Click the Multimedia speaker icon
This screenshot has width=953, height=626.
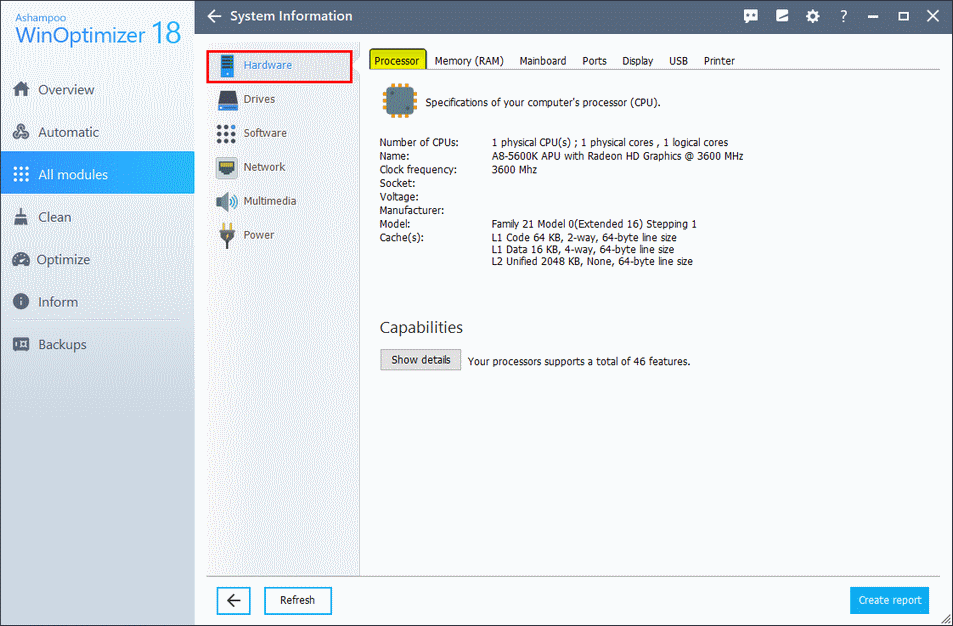[x=227, y=202]
